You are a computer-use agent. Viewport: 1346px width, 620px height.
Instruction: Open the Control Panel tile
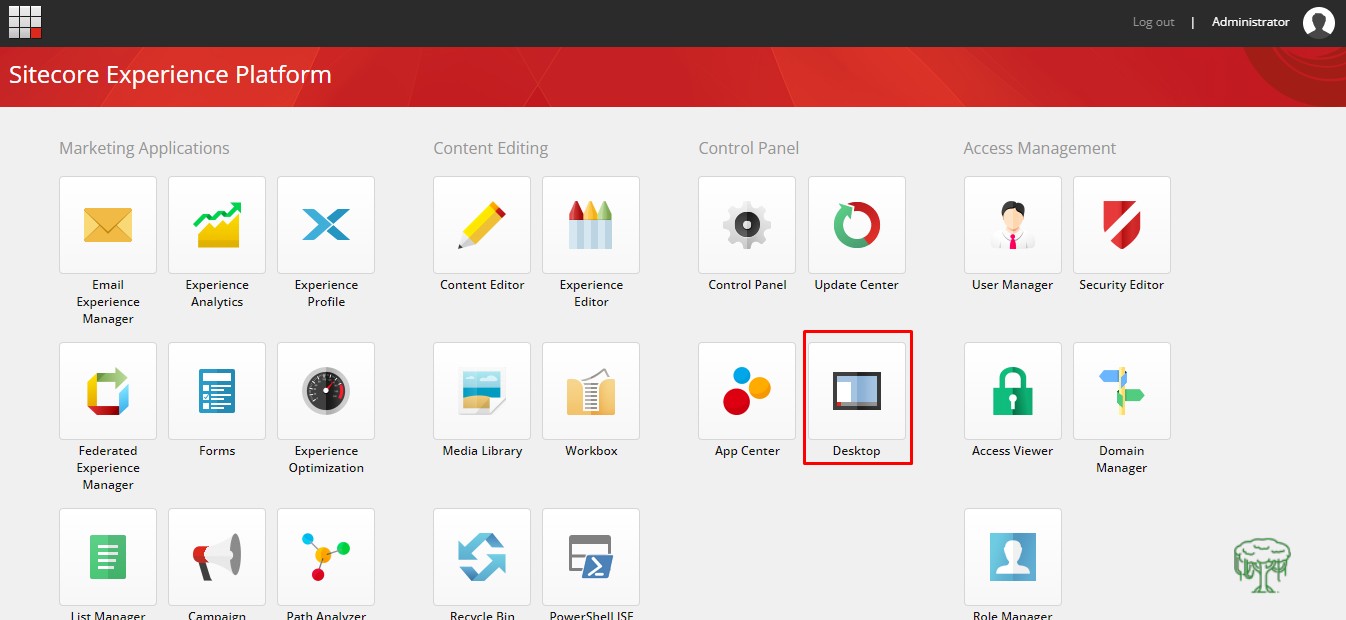[x=747, y=225]
